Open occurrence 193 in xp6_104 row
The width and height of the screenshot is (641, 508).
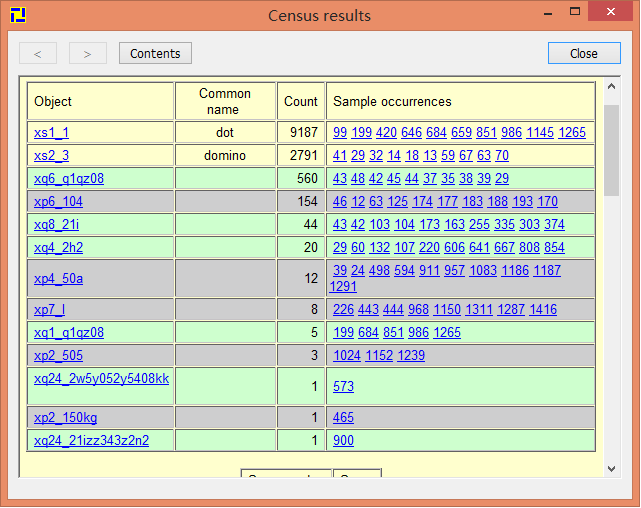[522, 201]
